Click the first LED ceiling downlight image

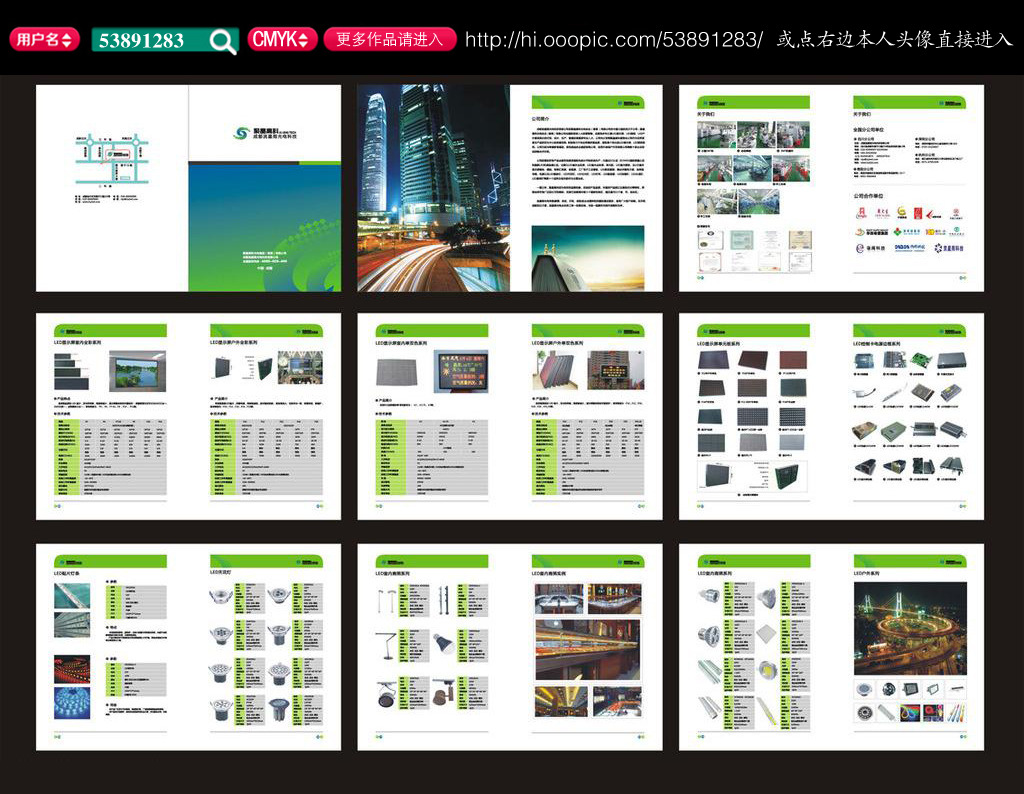tap(221, 598)
